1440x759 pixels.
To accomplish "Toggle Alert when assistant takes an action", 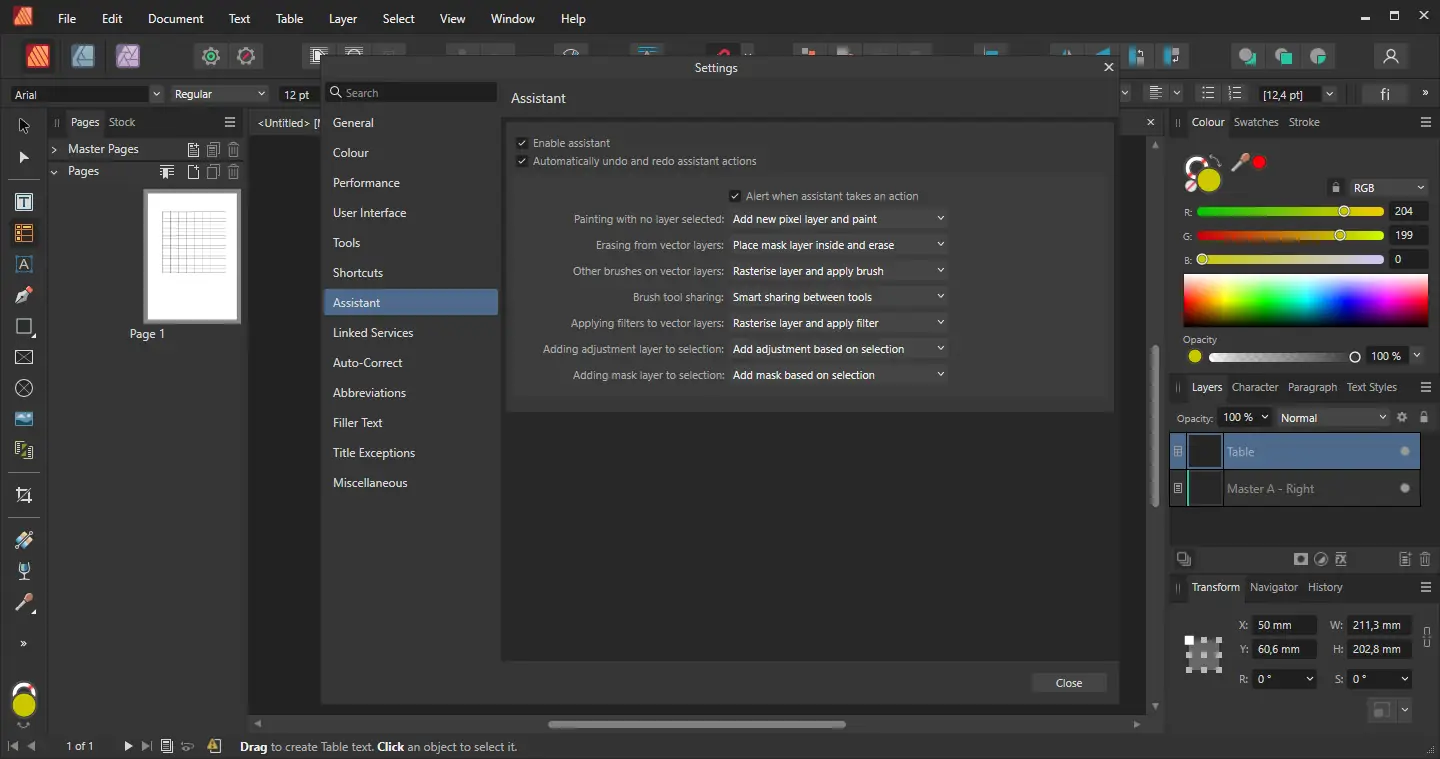I will pyautogui.click(x=735, y=196).
